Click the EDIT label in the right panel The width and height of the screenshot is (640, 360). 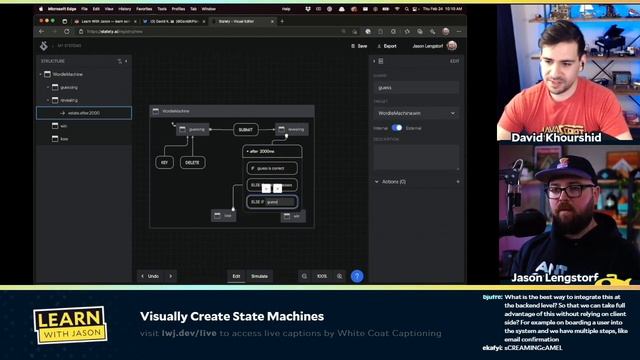pos(454,61)
